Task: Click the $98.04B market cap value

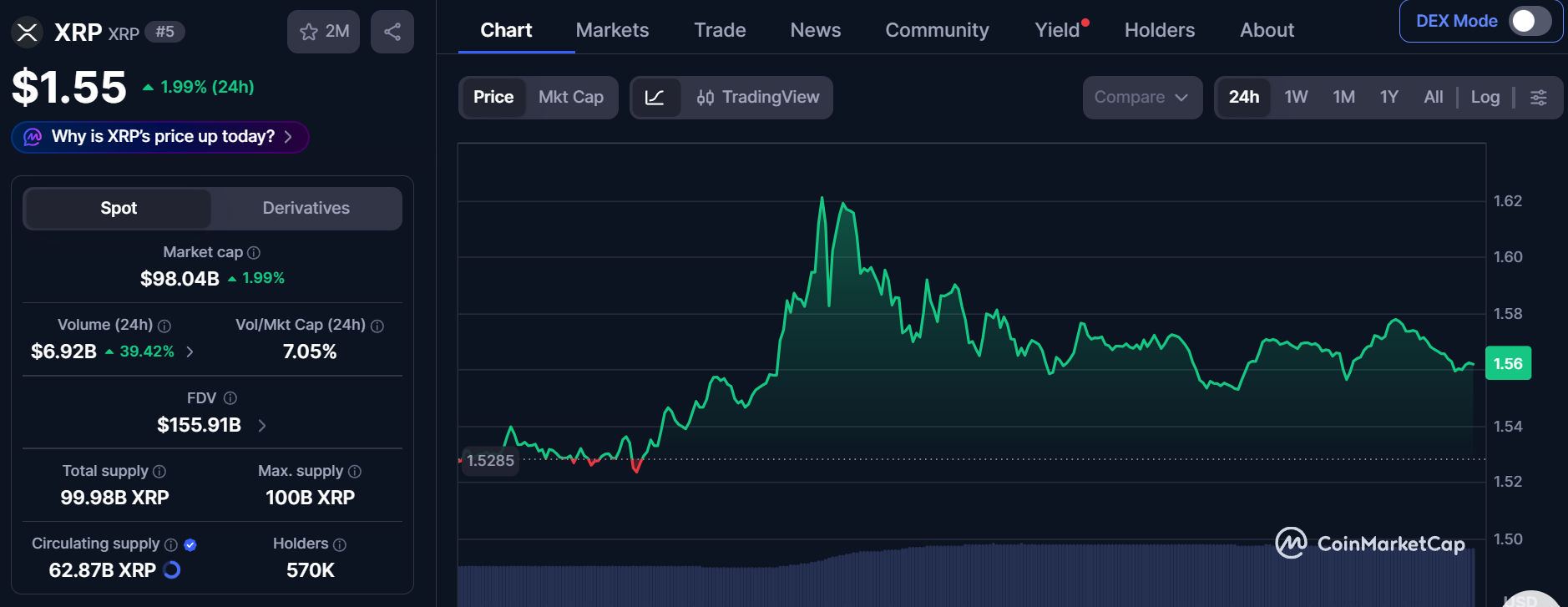Action: click(180, 279)
